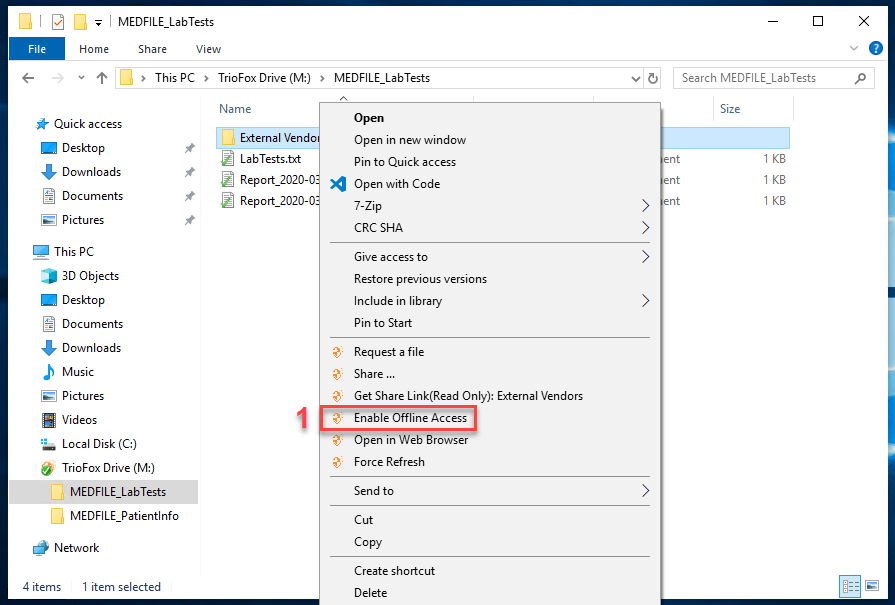
Task: Switch to large icons view button
Action: [x=872, y=586]
